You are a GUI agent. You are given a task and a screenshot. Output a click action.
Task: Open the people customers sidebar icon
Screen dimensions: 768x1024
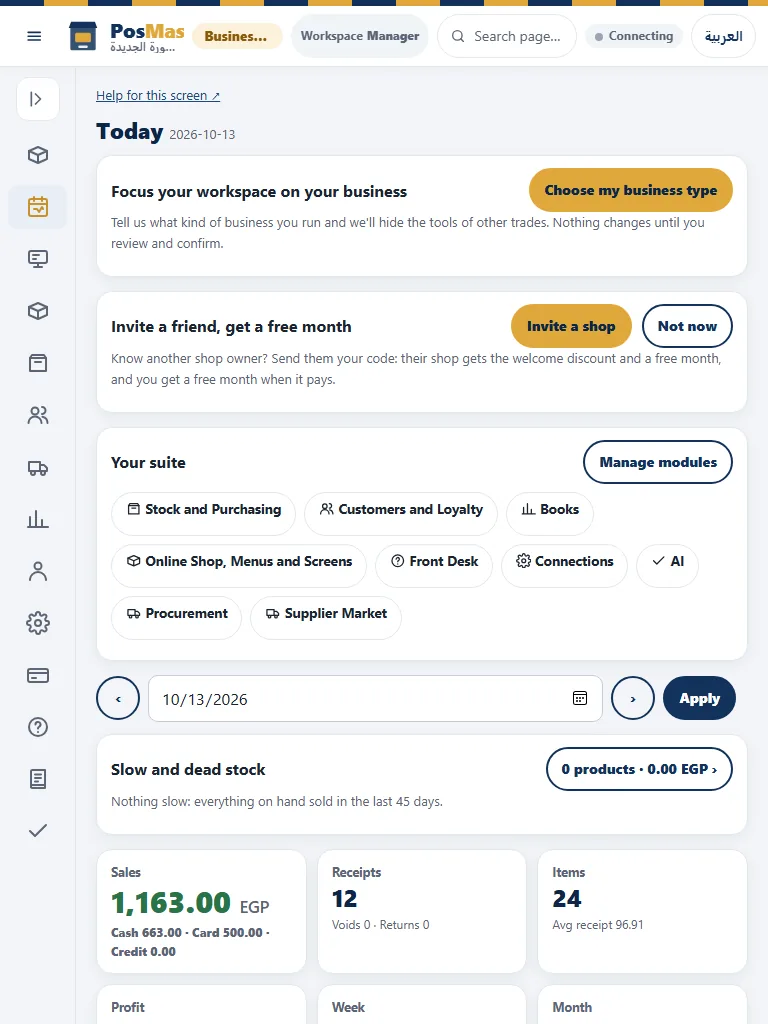[38, 415]
